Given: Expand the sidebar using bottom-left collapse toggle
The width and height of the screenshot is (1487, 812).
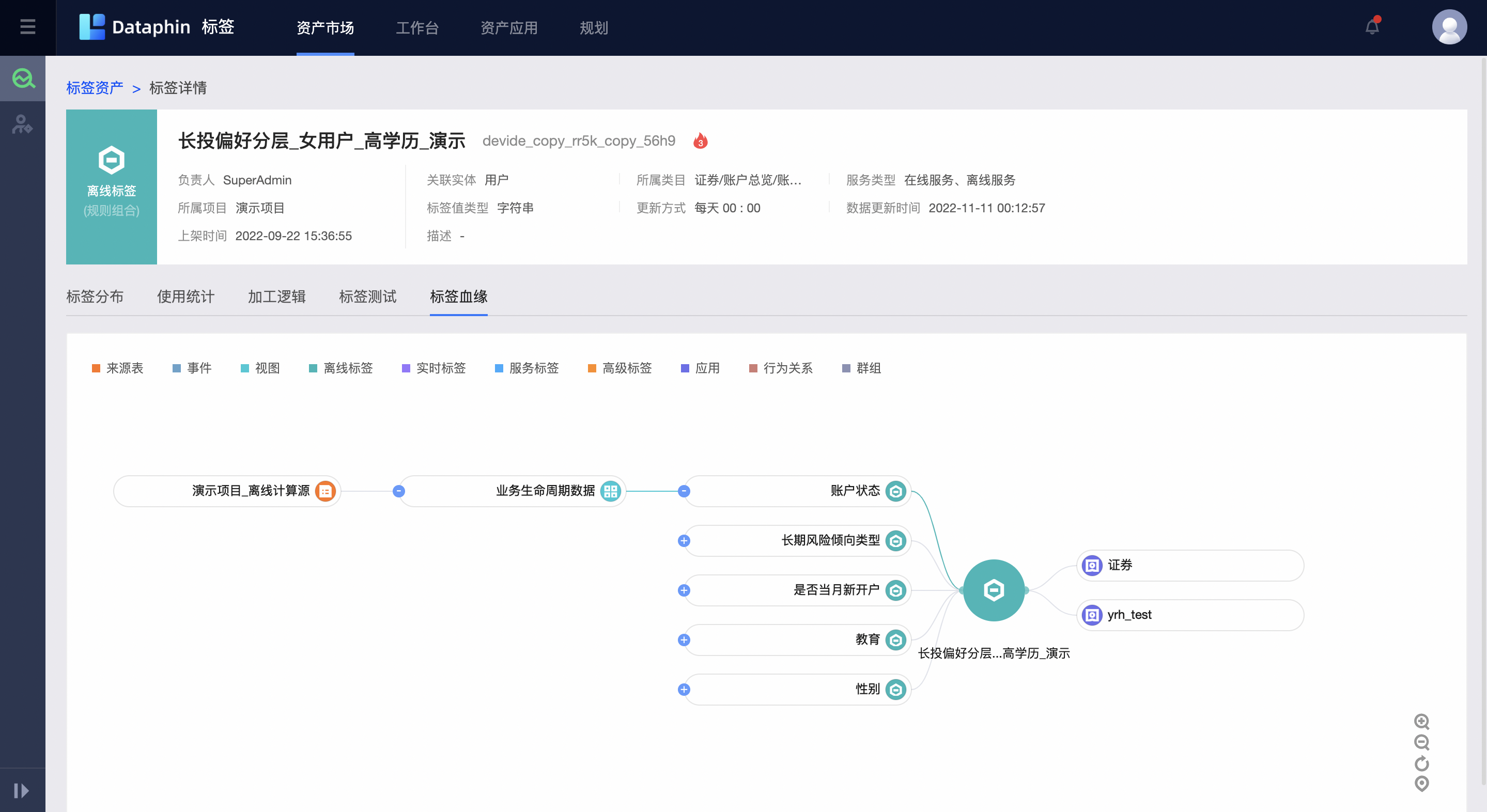Looking at the screenshot, I should [x=23, y=790].
